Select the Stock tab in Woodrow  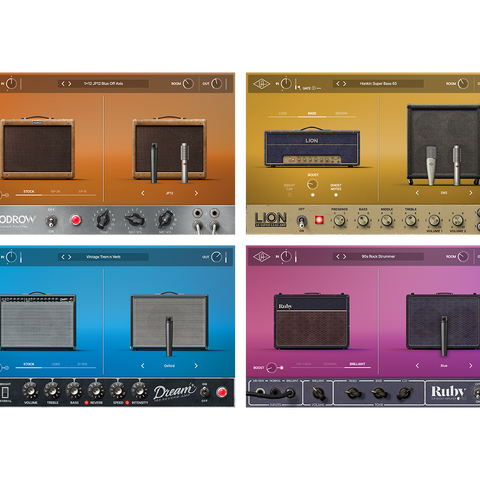tap(29, 192)
